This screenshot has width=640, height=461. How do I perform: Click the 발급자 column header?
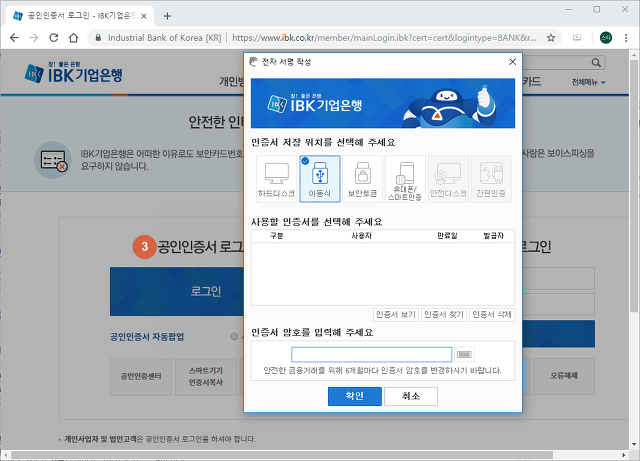point(493,236)
